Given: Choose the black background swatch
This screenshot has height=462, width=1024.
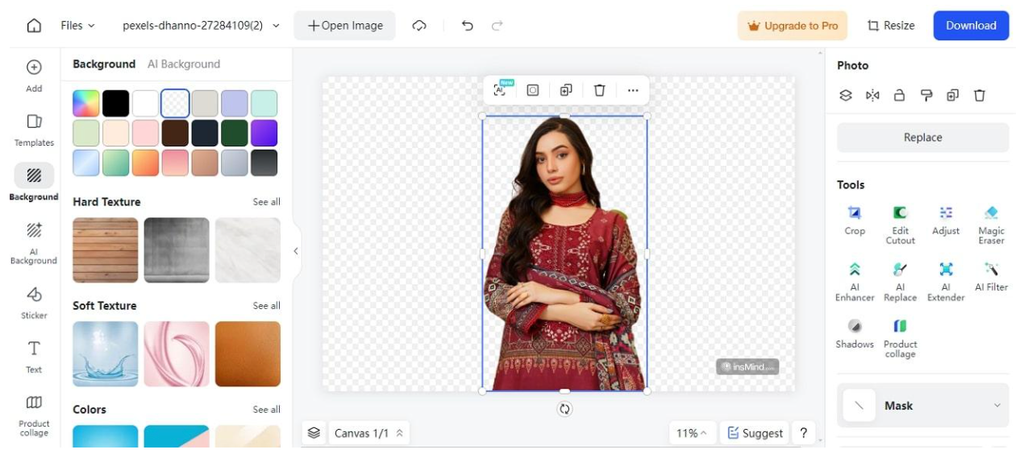Looking at the screenshot, I should [x=116, y=103].
